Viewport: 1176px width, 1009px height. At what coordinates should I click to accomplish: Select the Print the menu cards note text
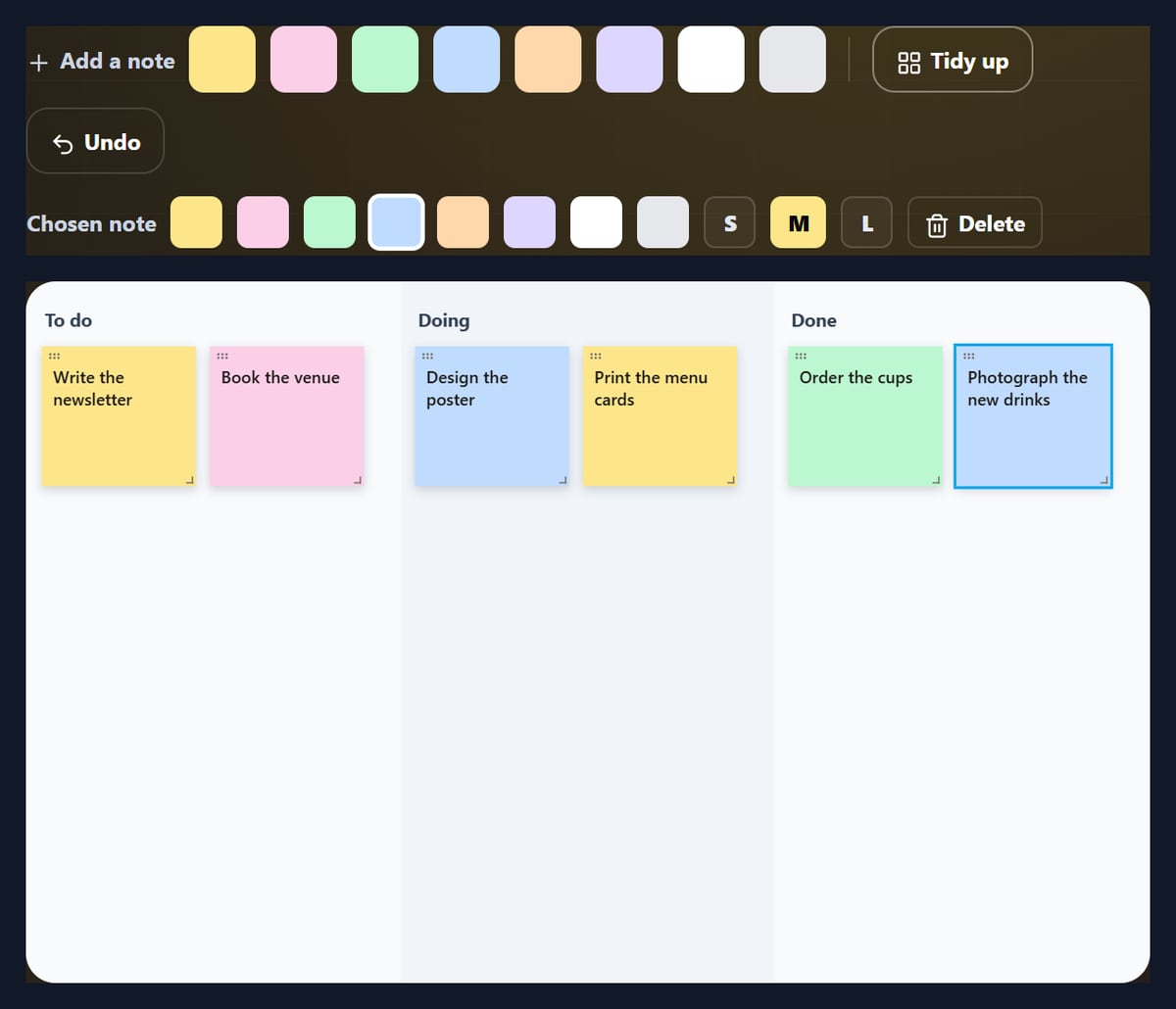pyautogui.click(x=651, y=389)
